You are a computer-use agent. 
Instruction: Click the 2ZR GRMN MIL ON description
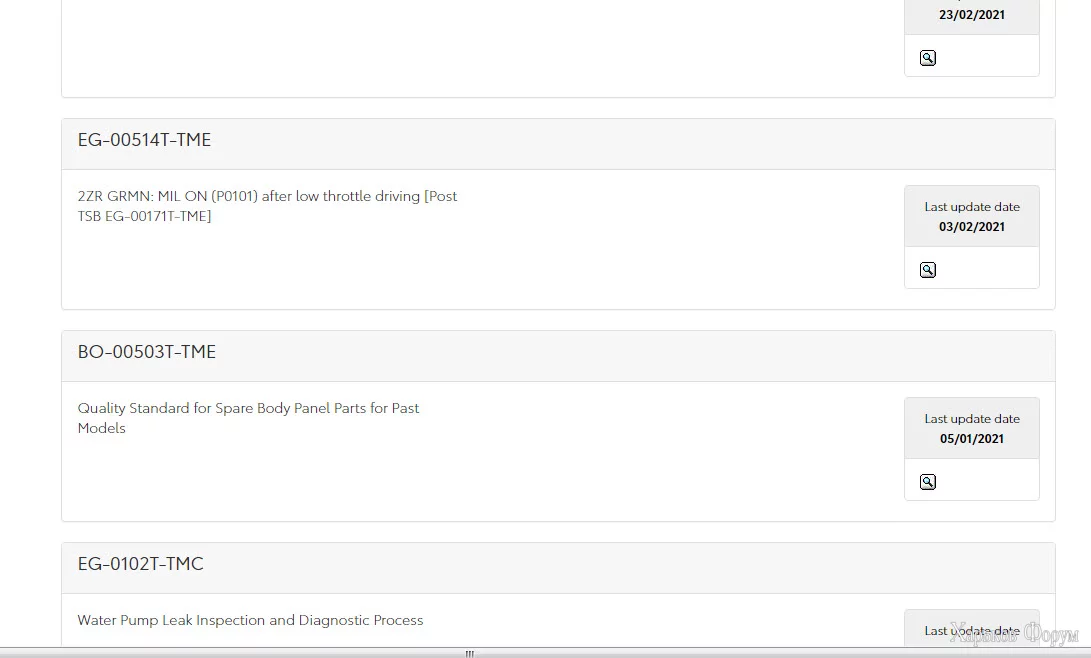pos(267,206)
